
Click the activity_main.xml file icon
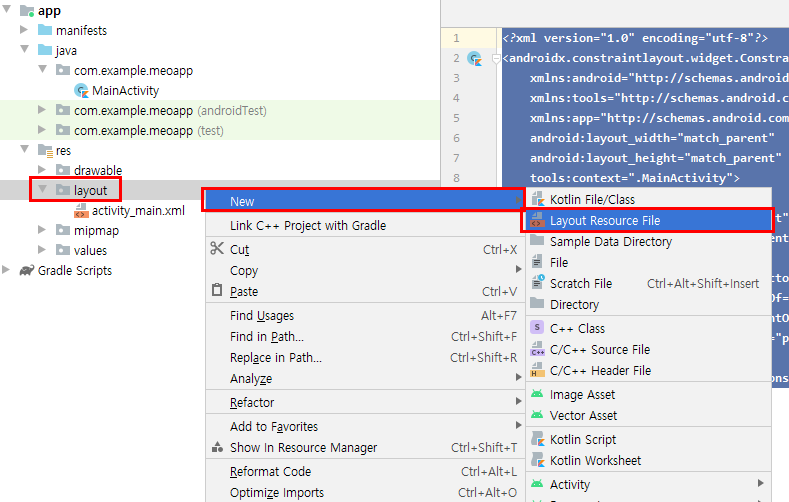pos(81,210)
